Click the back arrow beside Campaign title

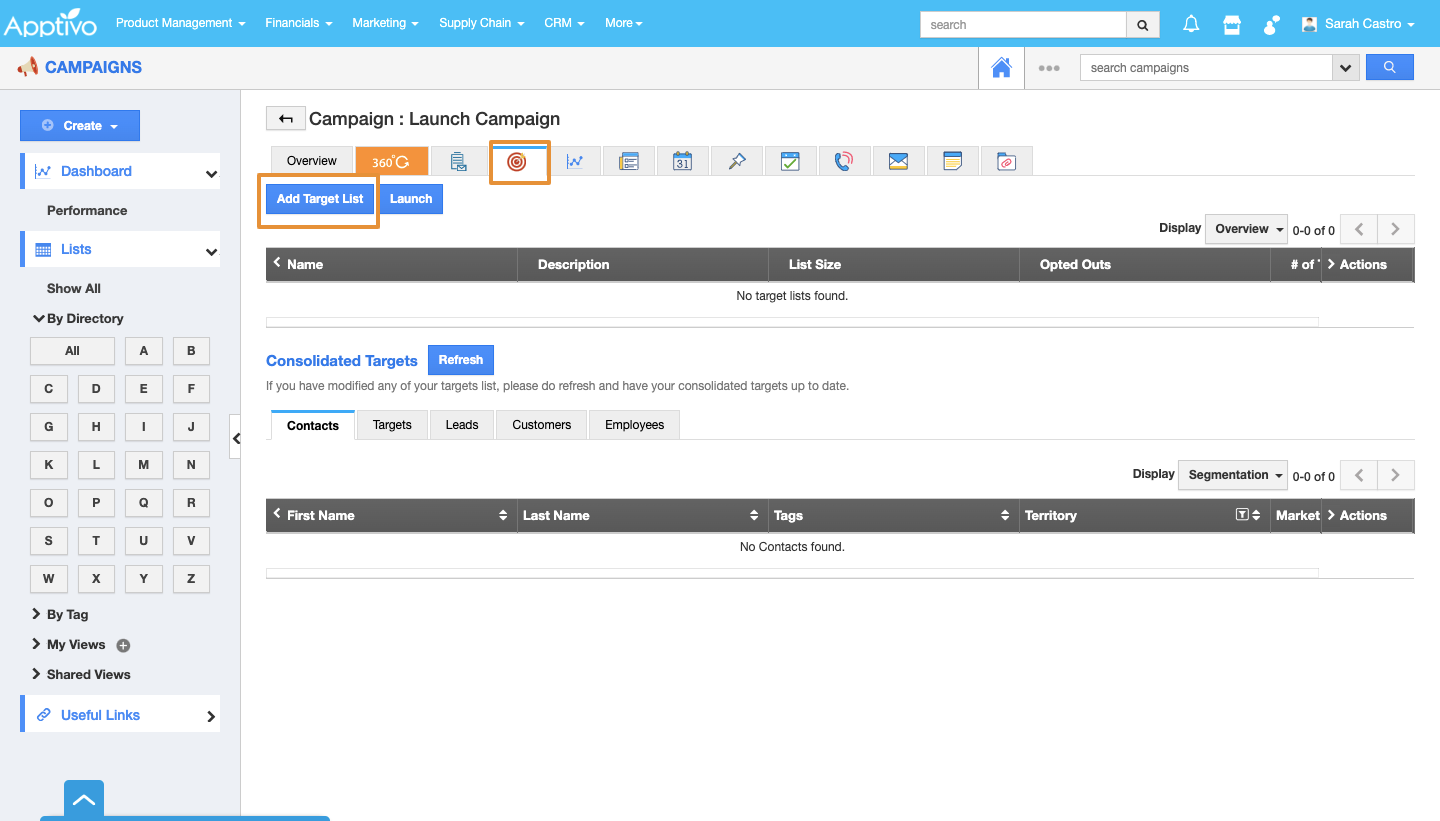[285, 119]
